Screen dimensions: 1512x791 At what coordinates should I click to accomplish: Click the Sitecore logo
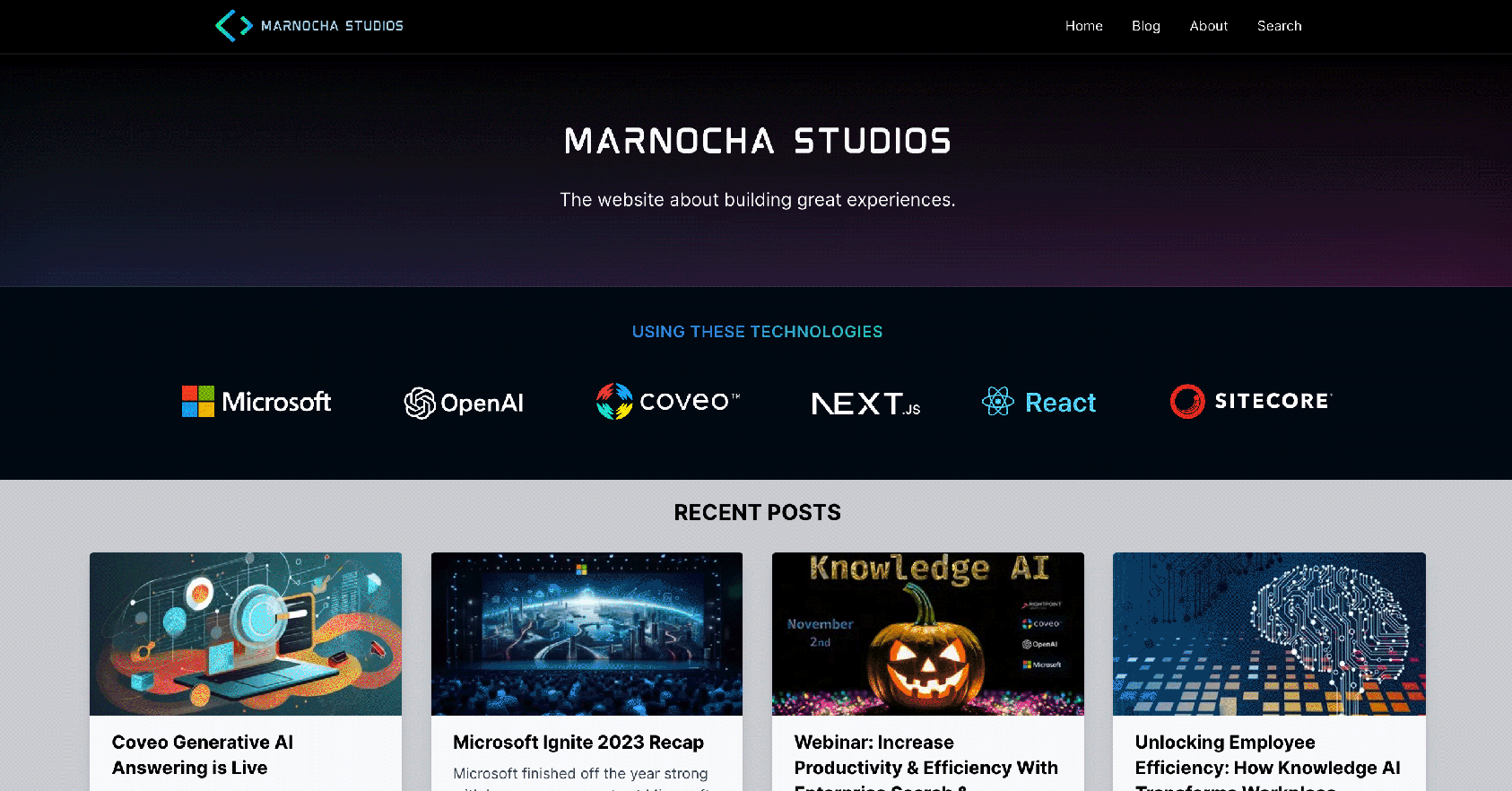[1251, 401]
